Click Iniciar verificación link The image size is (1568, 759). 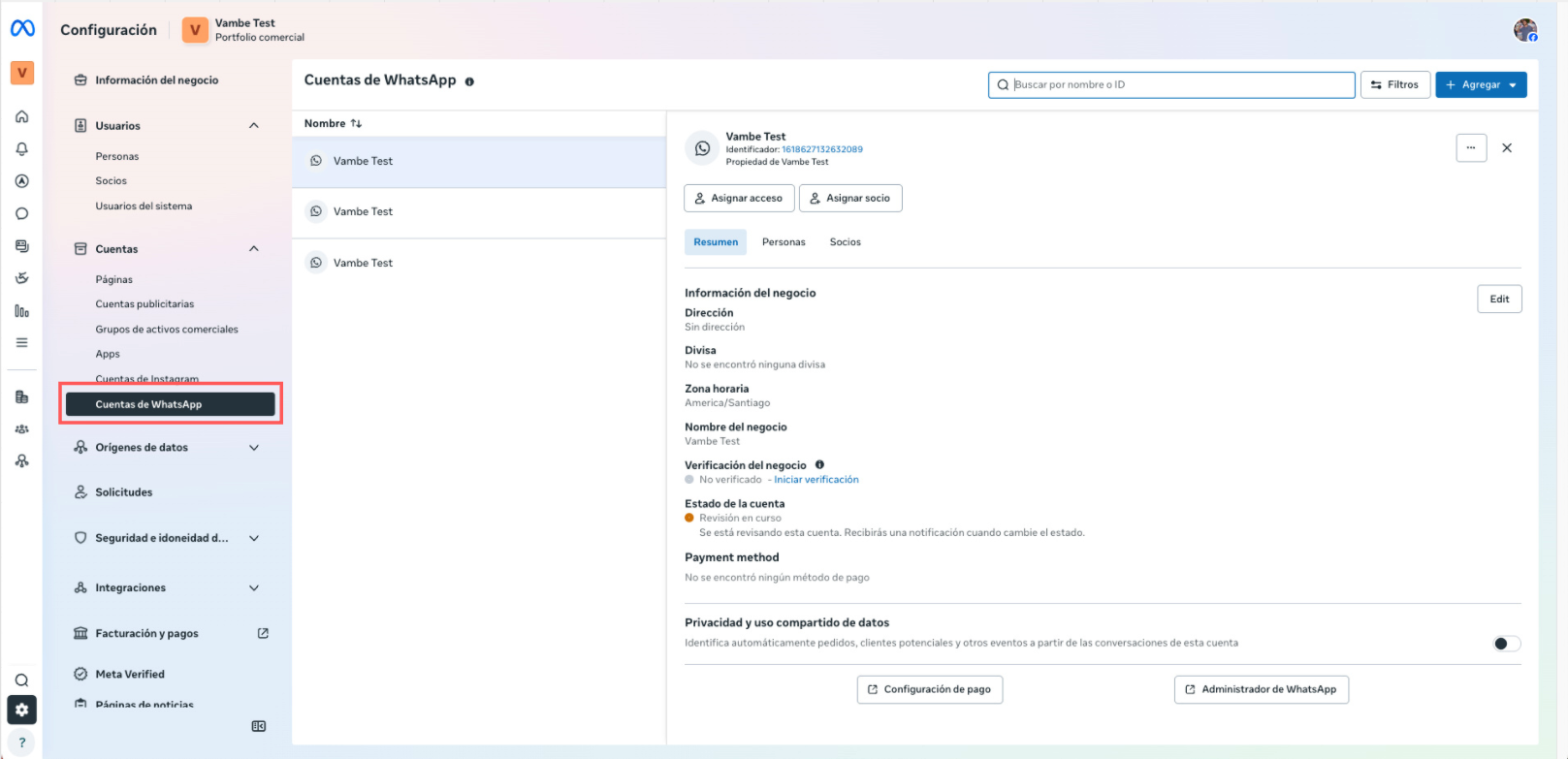(816, 480)
